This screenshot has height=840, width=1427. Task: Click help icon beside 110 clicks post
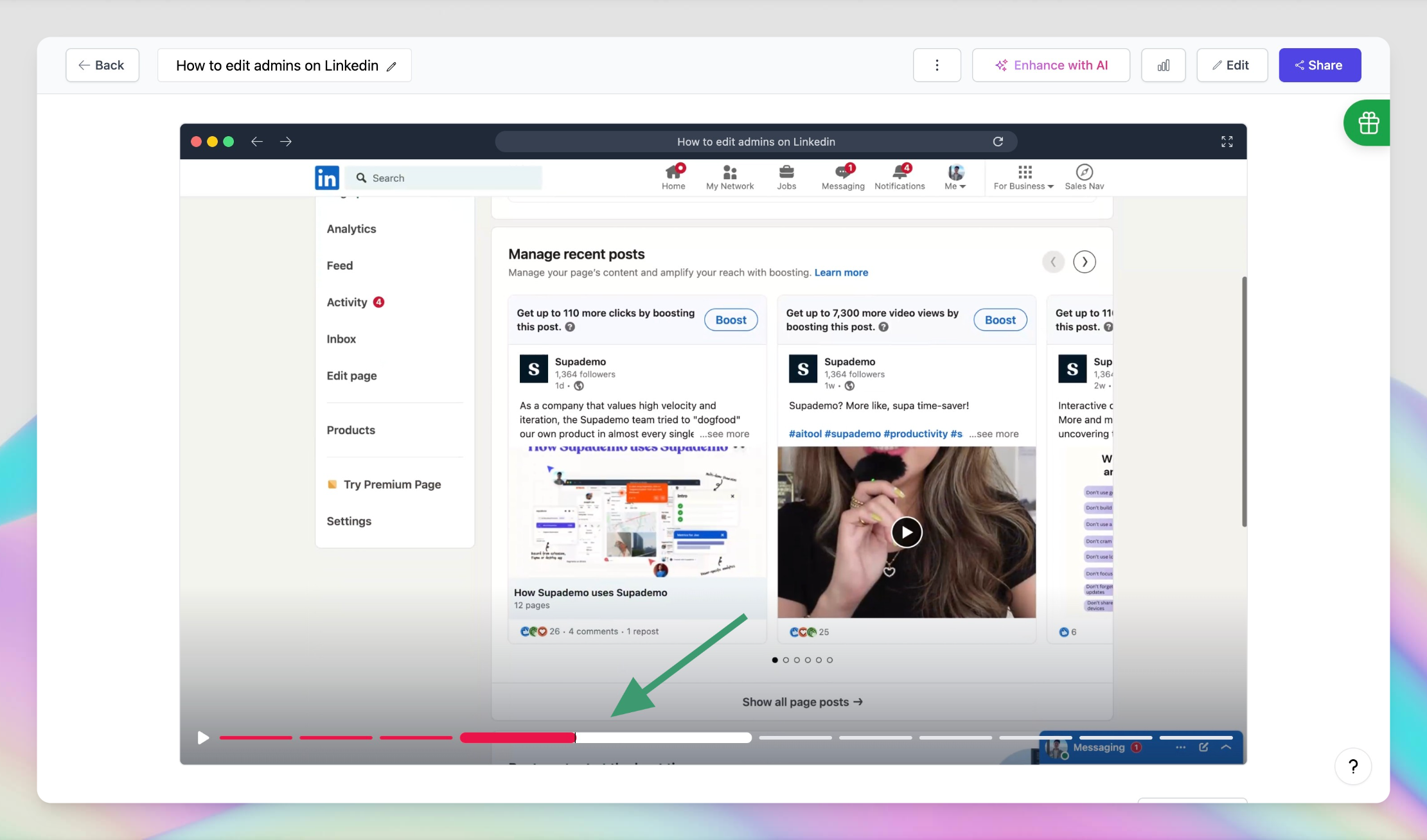tap(570, 327)
